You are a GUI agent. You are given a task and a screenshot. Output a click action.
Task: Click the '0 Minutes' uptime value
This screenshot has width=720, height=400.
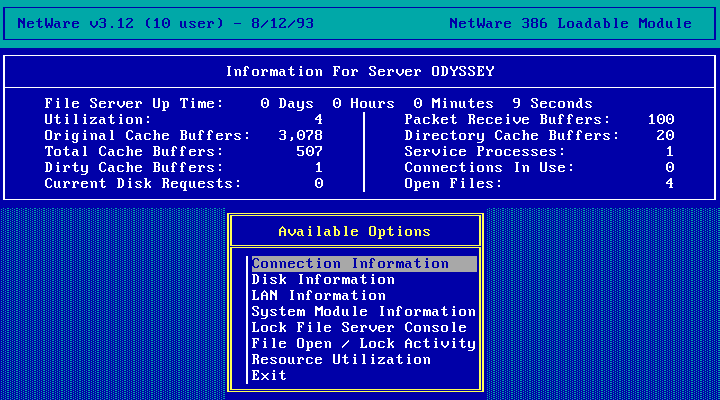point(453,103)
